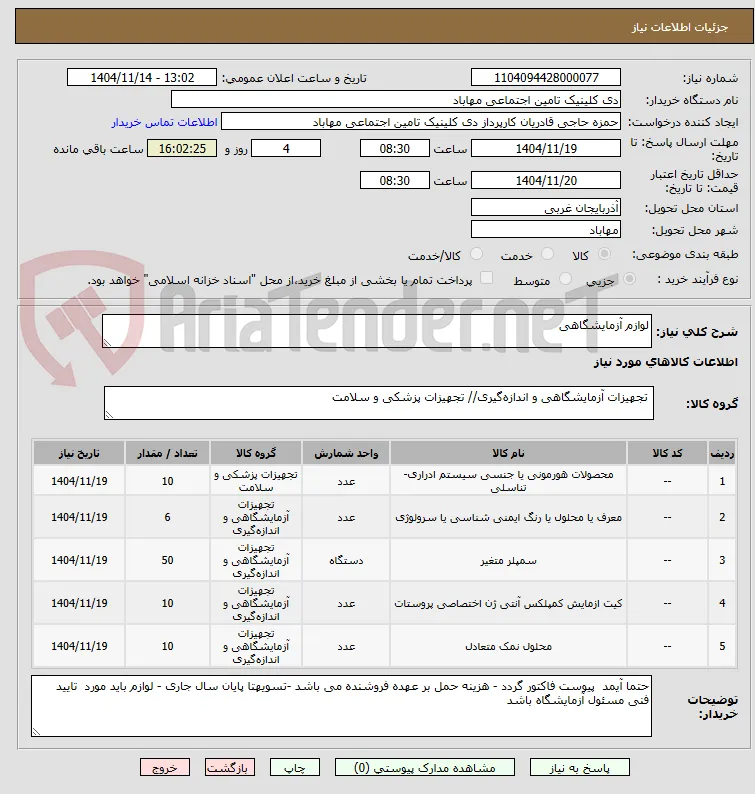Click the واحد شمارش column header
The height and width of the screenshot is (794, 755).
346,453
